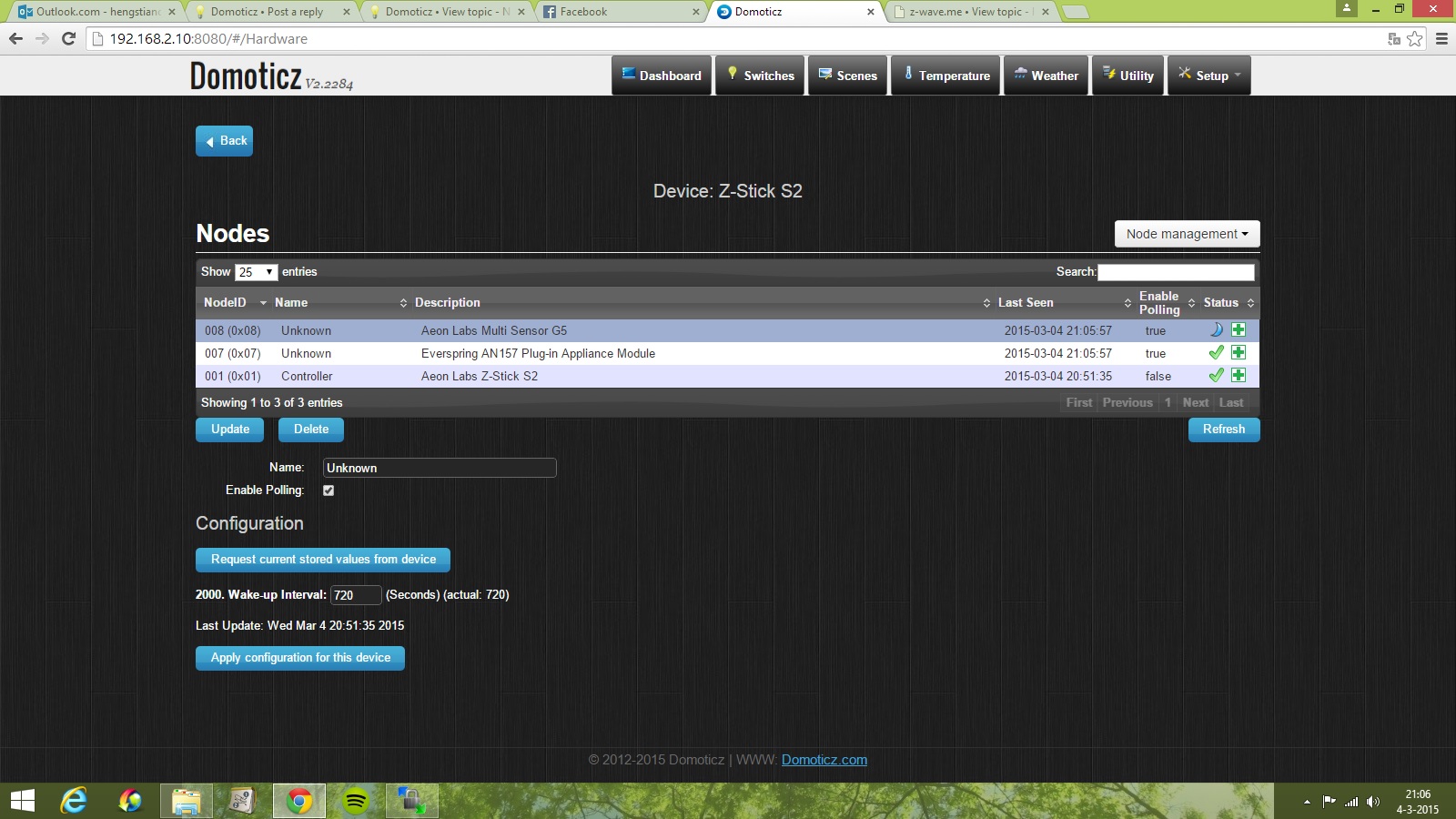Image resolution: width=1456 pixels, height=819 pixels.
Task: Click the Delete button
Action: click(311, 430)
